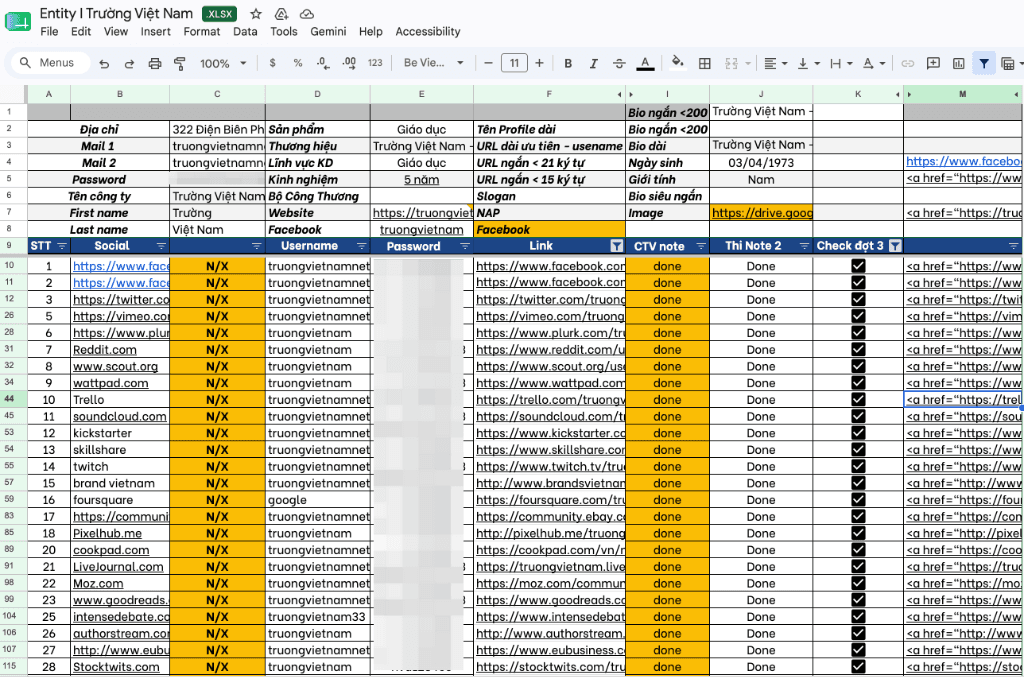Toggle Italic formatting
This screenshot has width=1024, height=677.
click(x=594, y=63)
